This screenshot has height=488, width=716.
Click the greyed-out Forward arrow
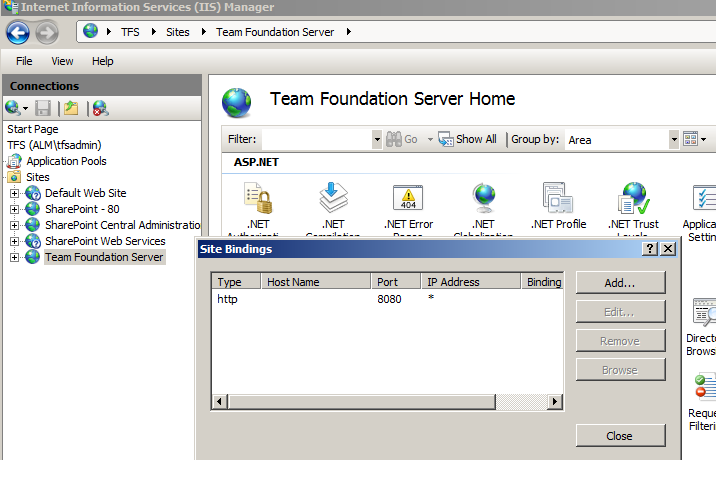pos(47,32)
